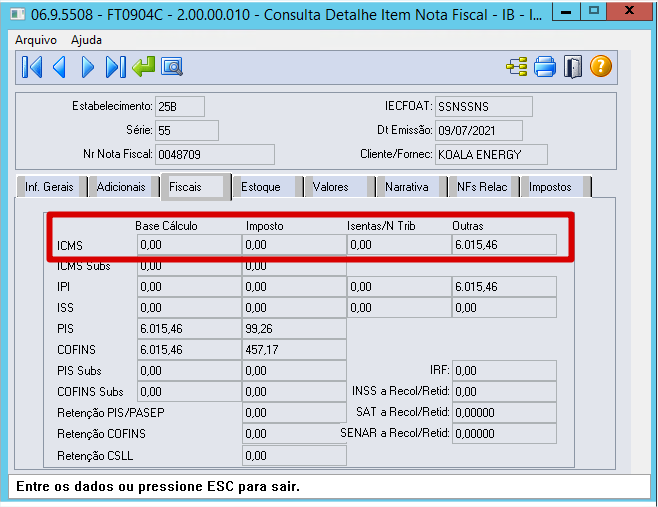Click Retenção COFINS value field
The height and width of the screenshot is (507, 658).
click(x=294, y=434)
